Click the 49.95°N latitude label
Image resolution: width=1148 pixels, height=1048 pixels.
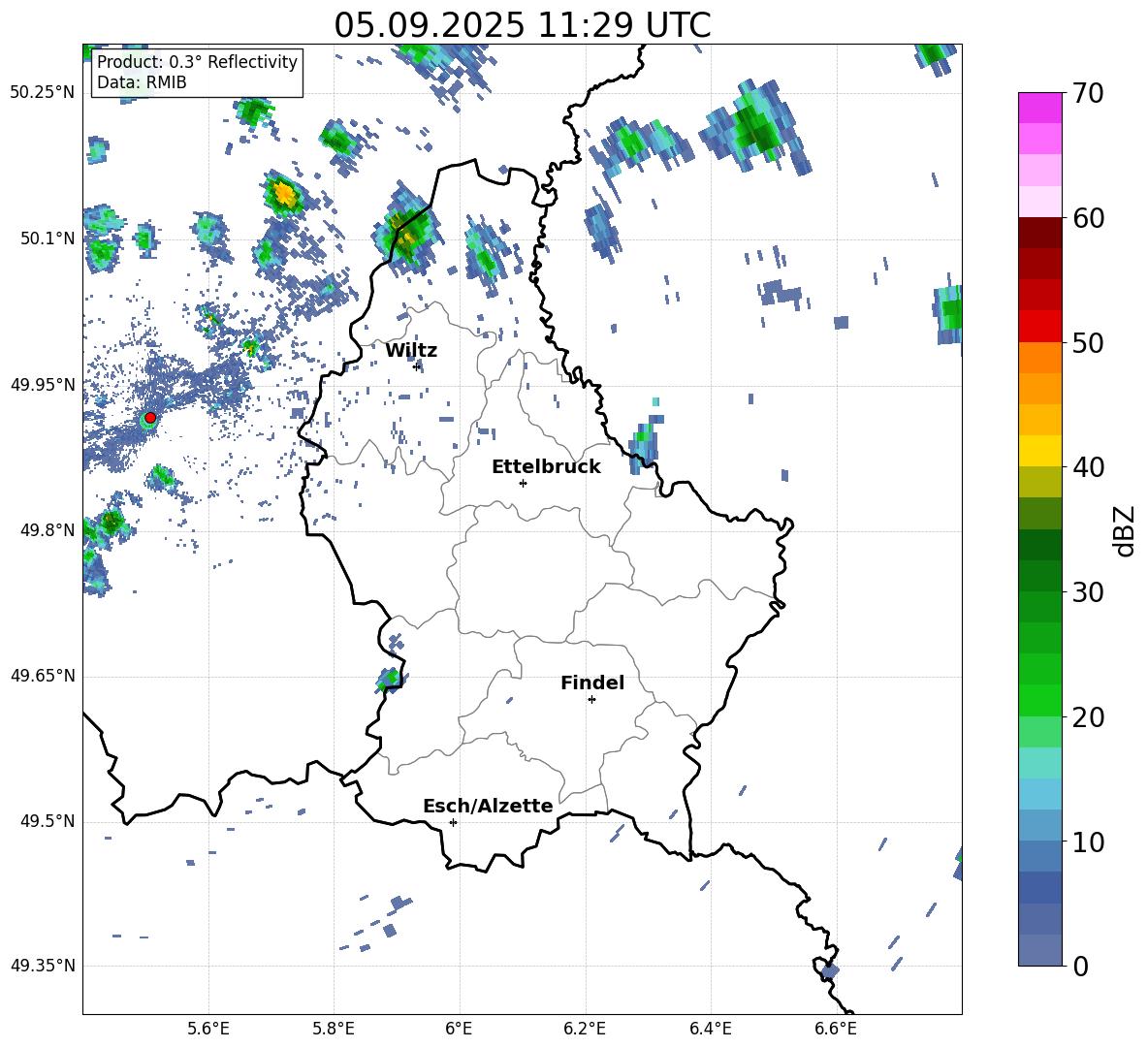pyautogui.click(x=43, y=384)
